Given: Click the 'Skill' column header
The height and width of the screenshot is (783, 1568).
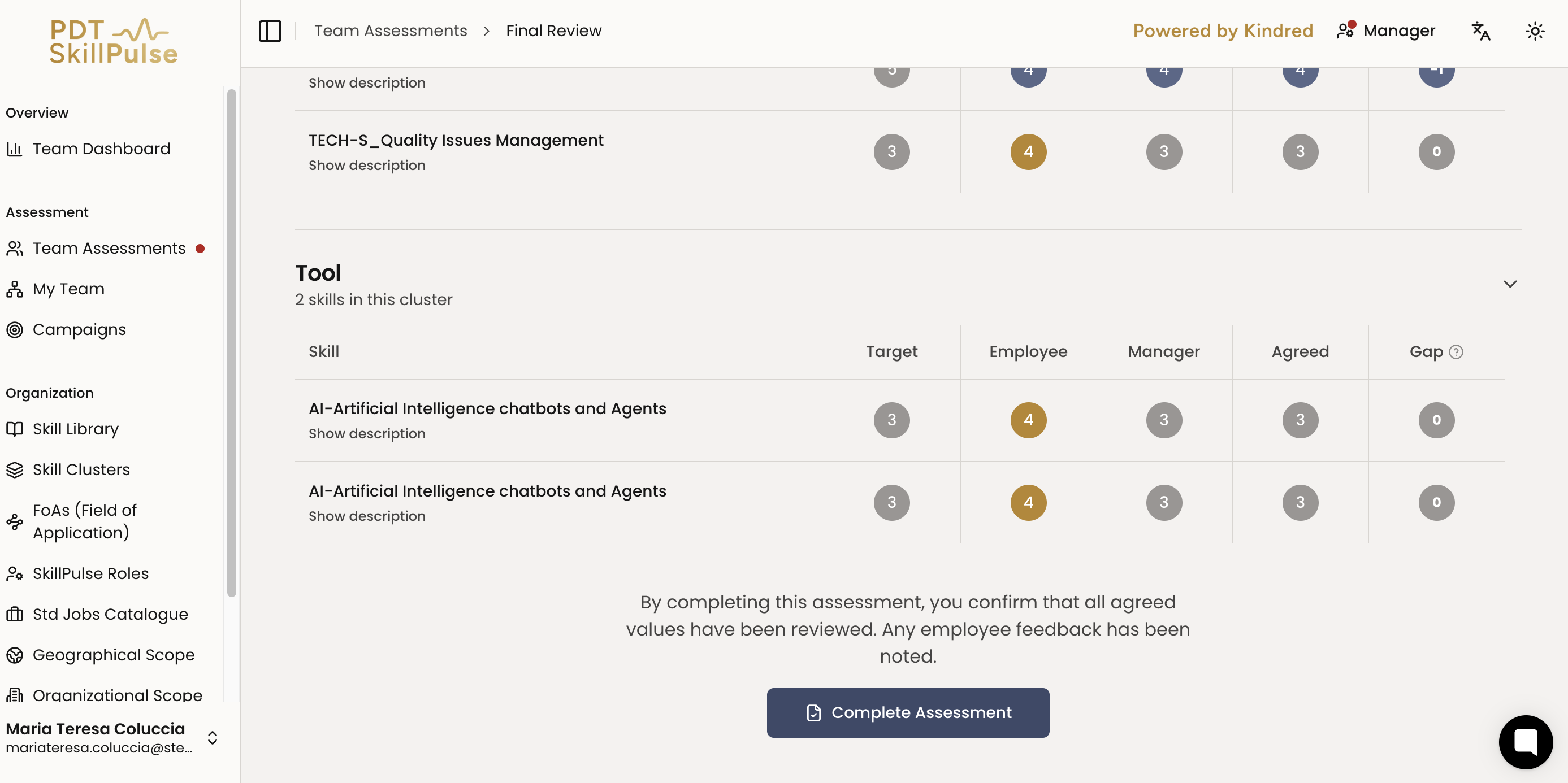Looking at the screenshot, I should pos(324,351).
